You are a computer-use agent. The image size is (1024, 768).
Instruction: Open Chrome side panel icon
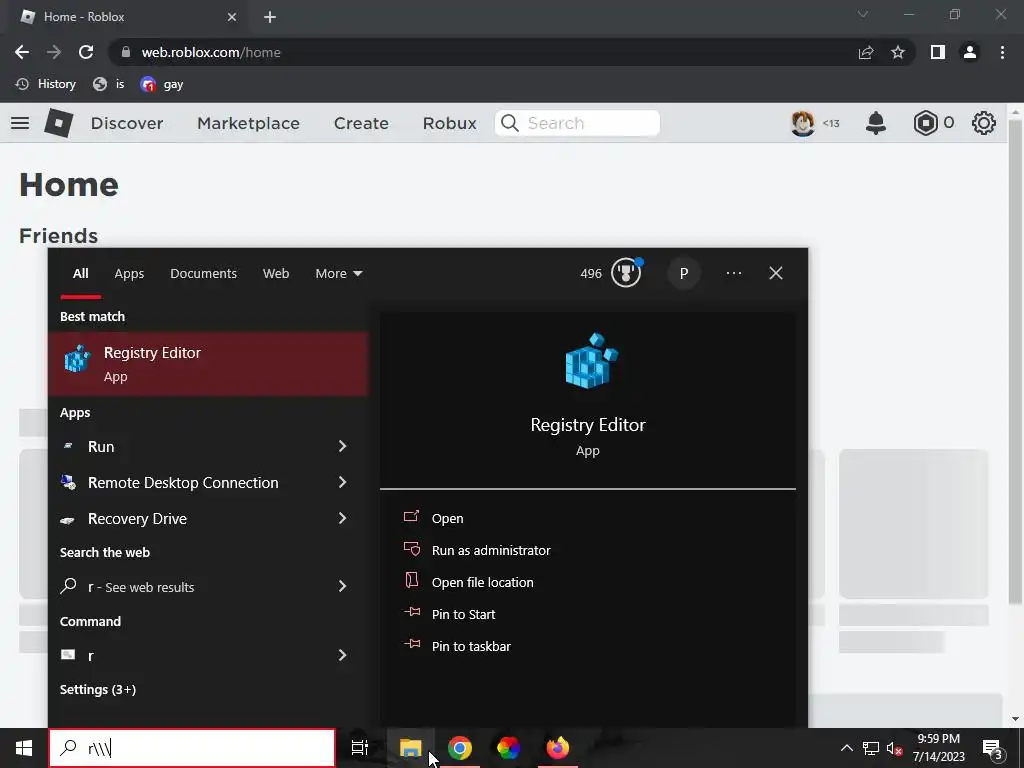pyautogui.click(x=938, y=52)
